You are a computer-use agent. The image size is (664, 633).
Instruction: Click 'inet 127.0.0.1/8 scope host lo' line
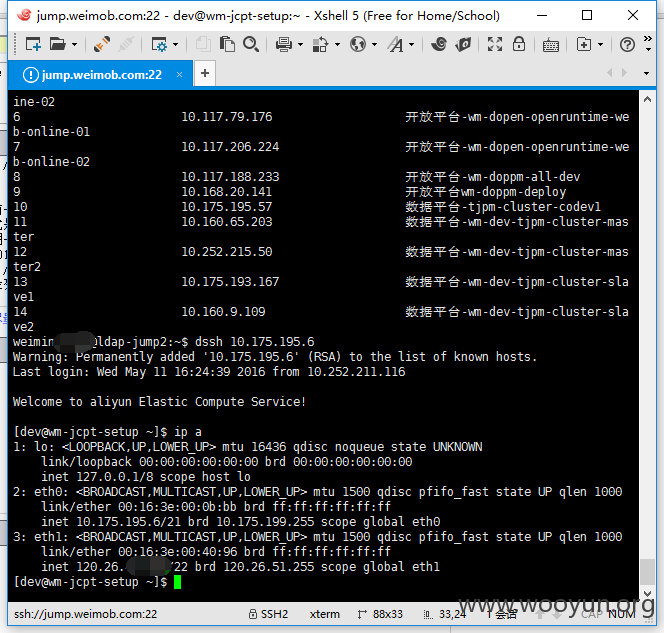click(146, 477)
